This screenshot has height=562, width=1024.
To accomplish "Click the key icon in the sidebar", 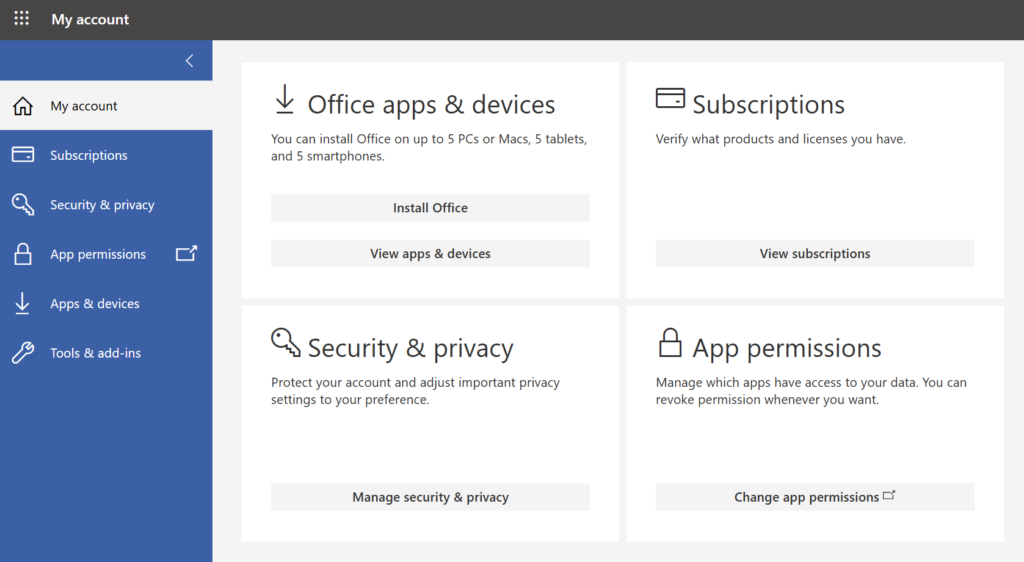I will pos(23,204).
